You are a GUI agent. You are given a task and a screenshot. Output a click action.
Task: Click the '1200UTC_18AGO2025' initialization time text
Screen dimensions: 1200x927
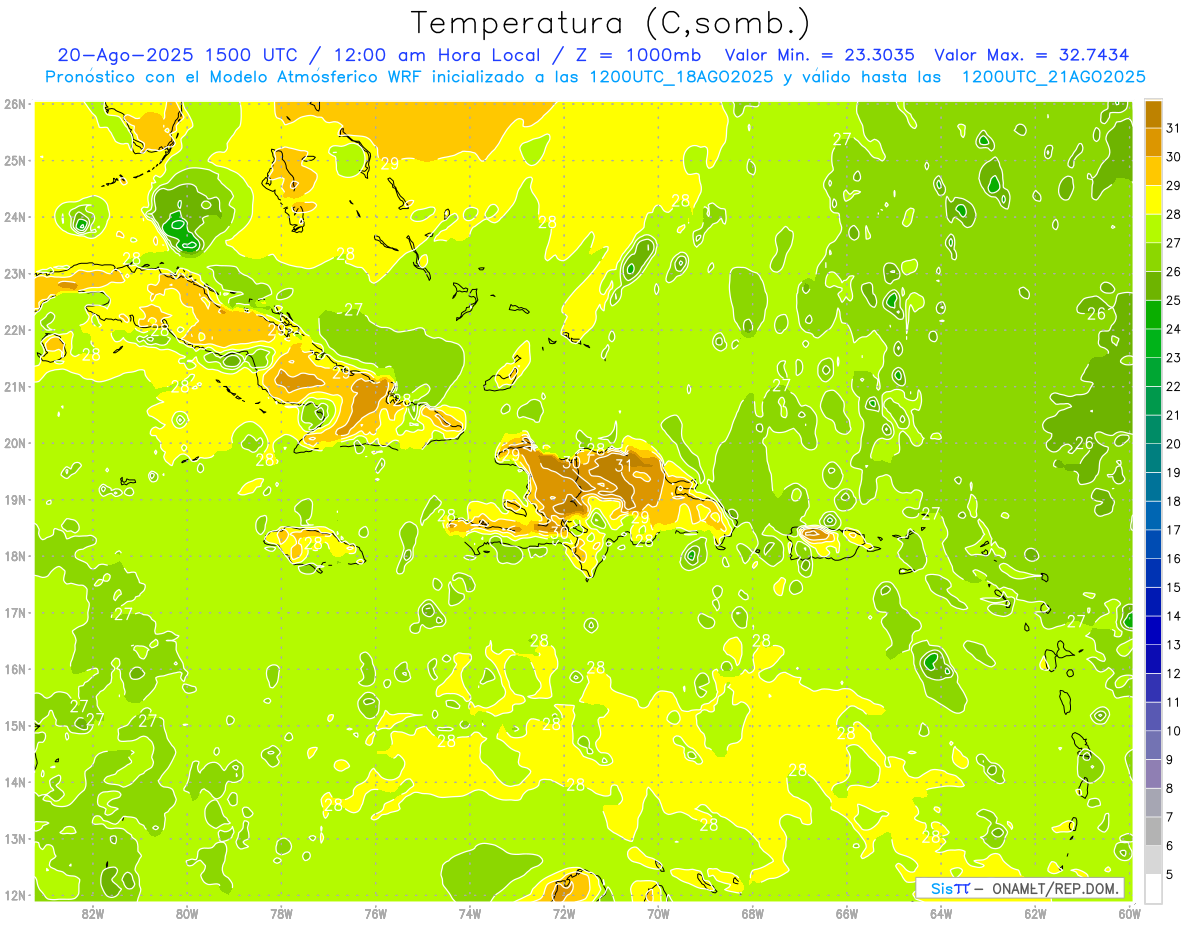coord(681,77)
